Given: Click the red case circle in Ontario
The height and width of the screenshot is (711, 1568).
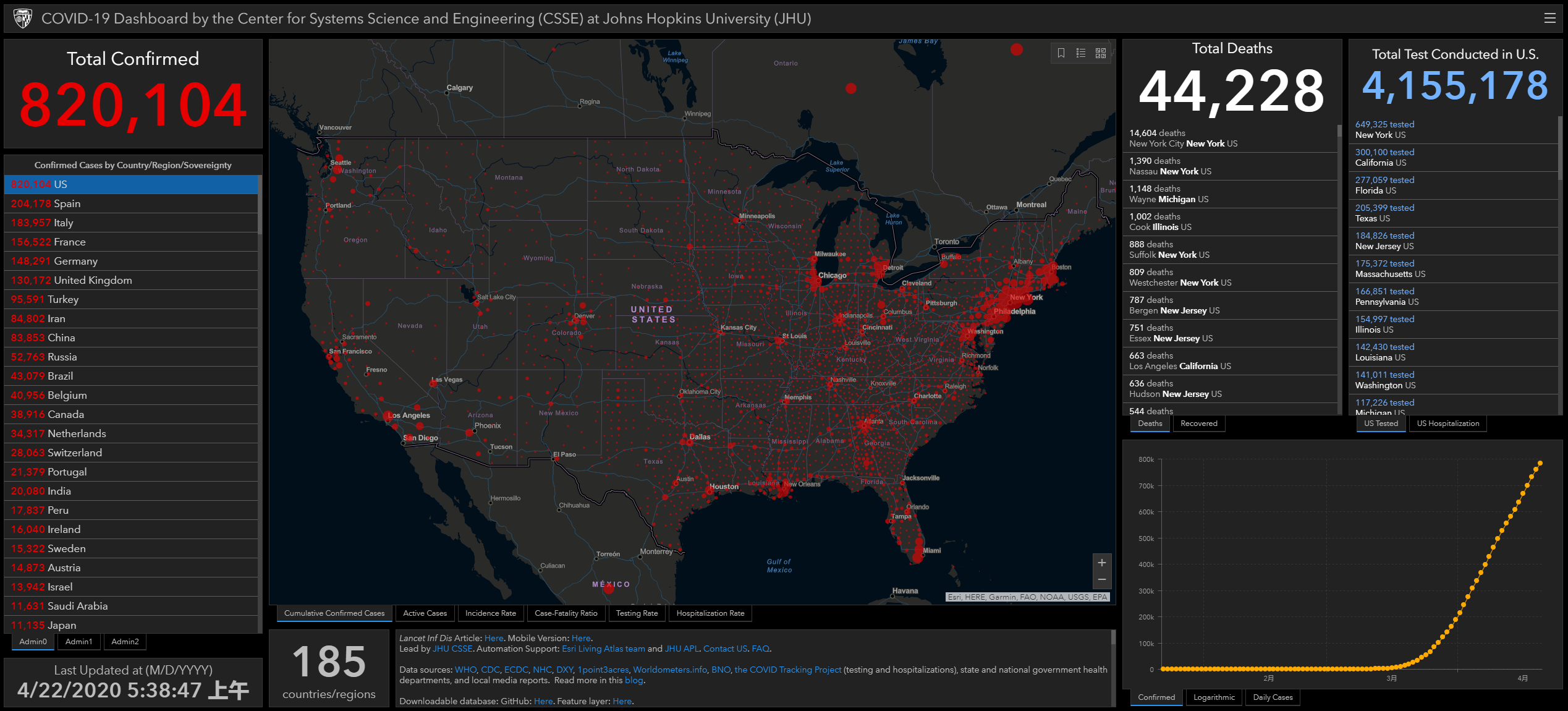Looking at the screenshot, I should pyautogui.click(x=851, y=88).
